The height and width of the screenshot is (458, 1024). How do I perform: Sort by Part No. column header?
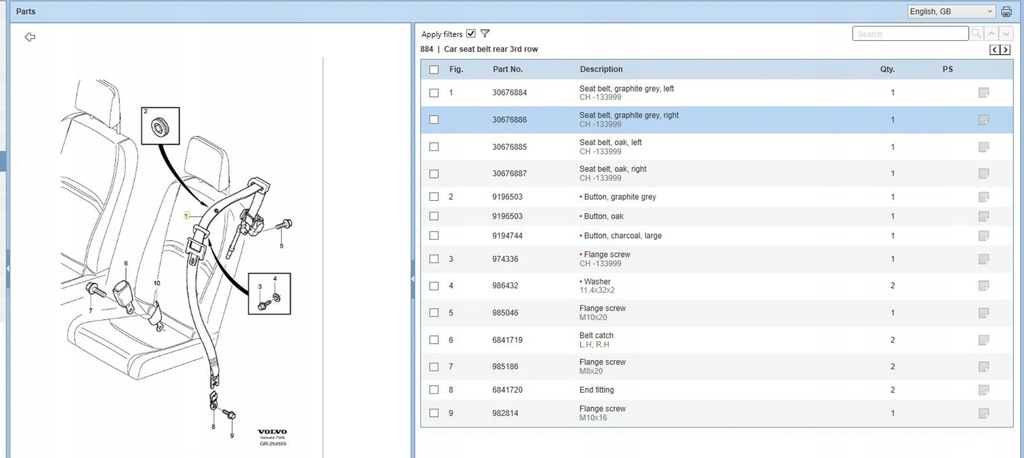coord(508,69)
